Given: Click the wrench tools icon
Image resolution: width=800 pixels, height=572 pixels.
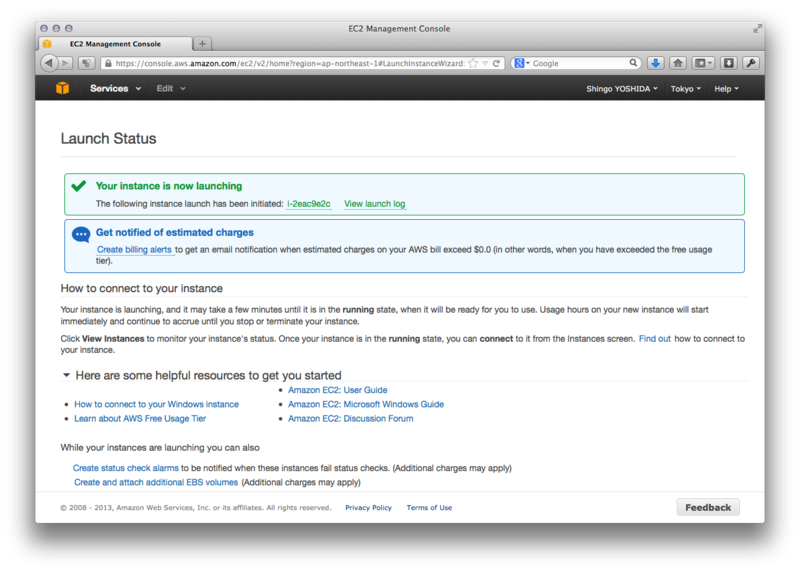Looking at the screenshot, I should click(x=751, y=63).
